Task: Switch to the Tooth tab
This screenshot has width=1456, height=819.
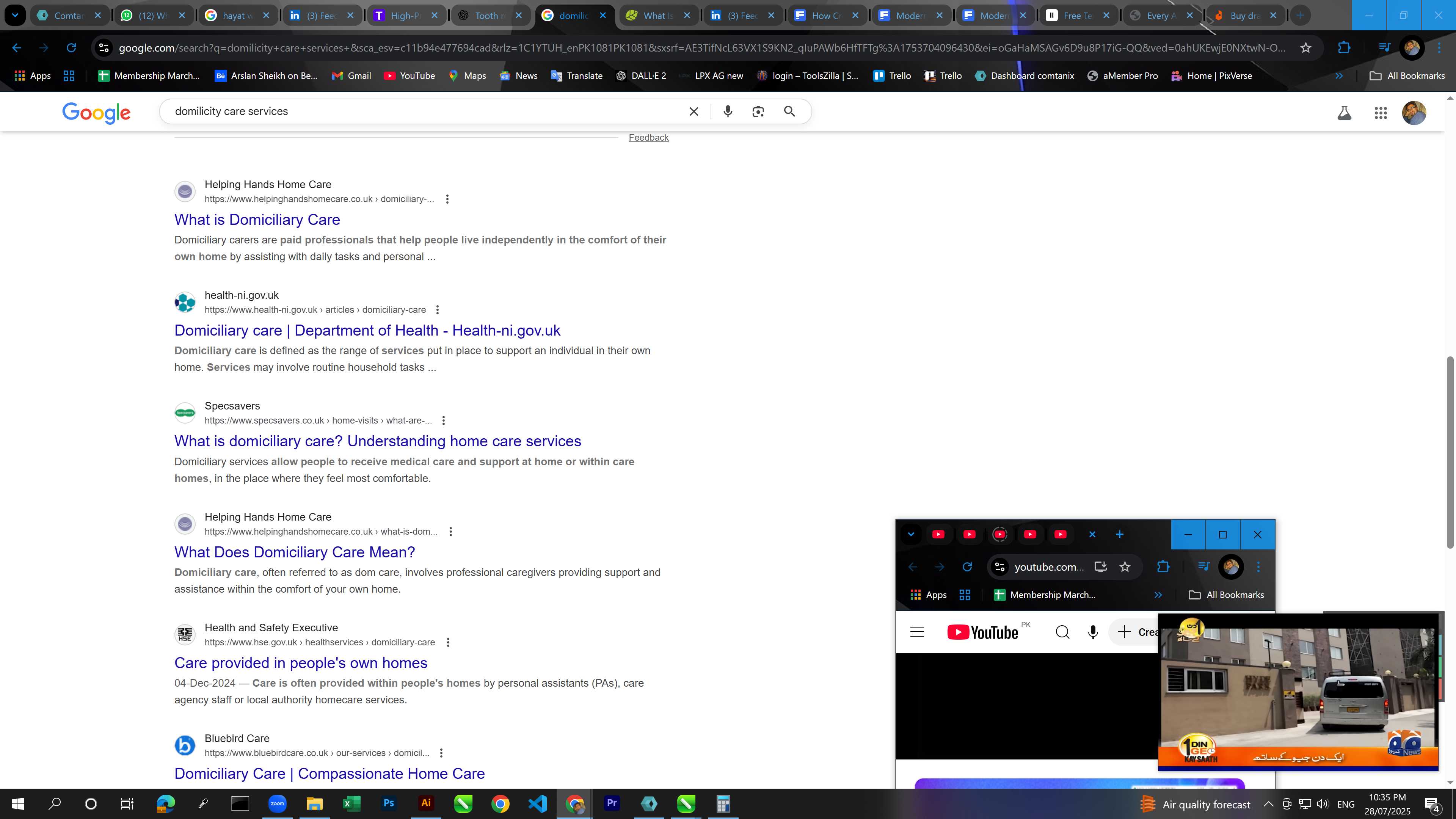Action: tap(491, 16)
